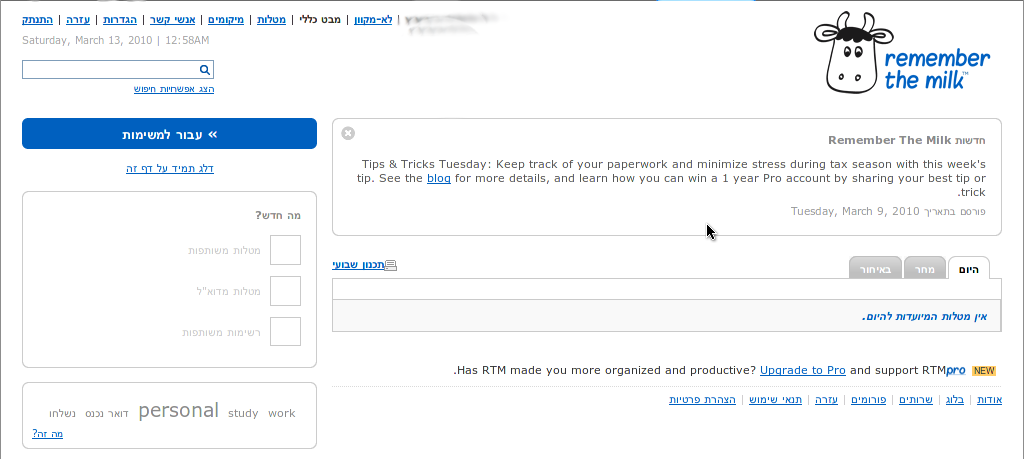Close the news box with X icon
Image resolution: width=1024 pixels, height=459 pixels.
348,133
